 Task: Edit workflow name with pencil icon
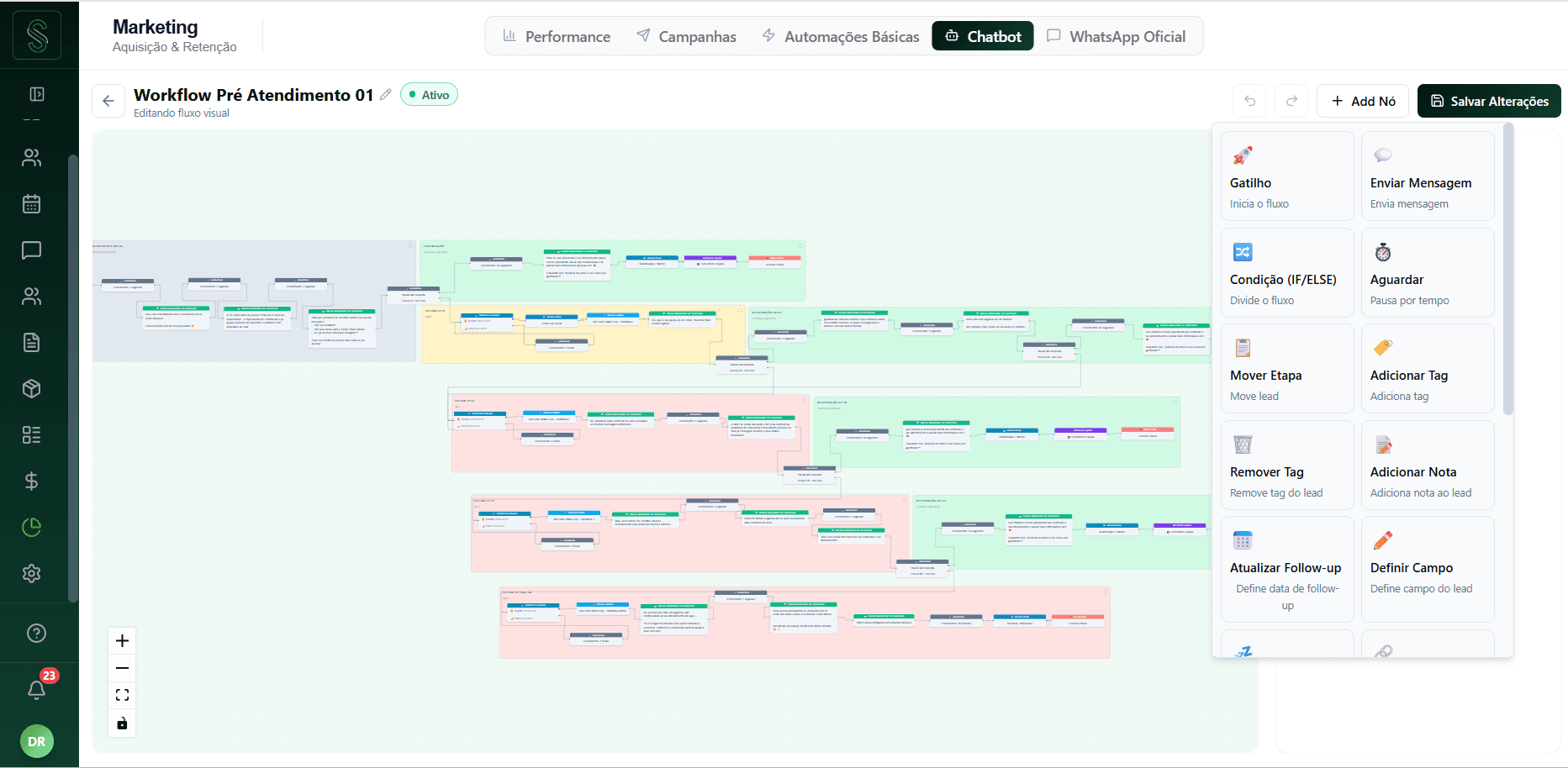(385, 95)
